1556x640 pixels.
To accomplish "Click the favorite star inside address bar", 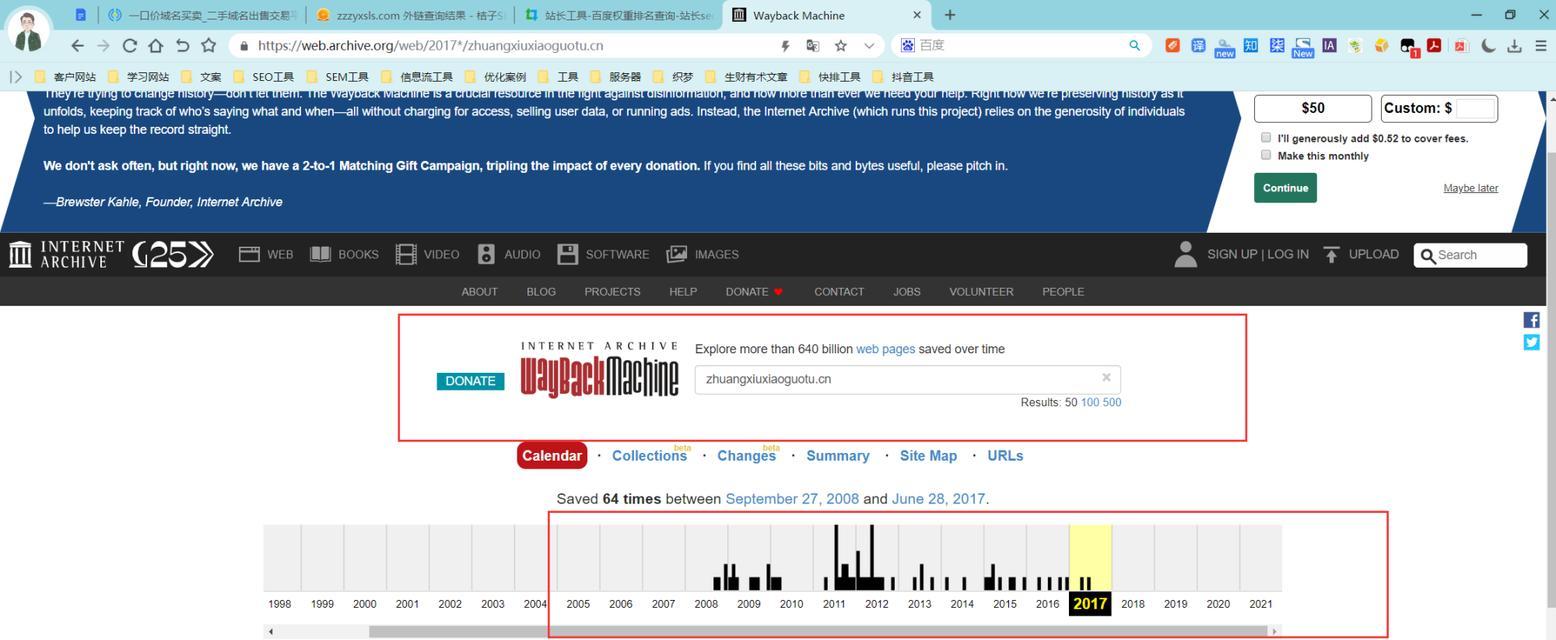I will 841,45.
